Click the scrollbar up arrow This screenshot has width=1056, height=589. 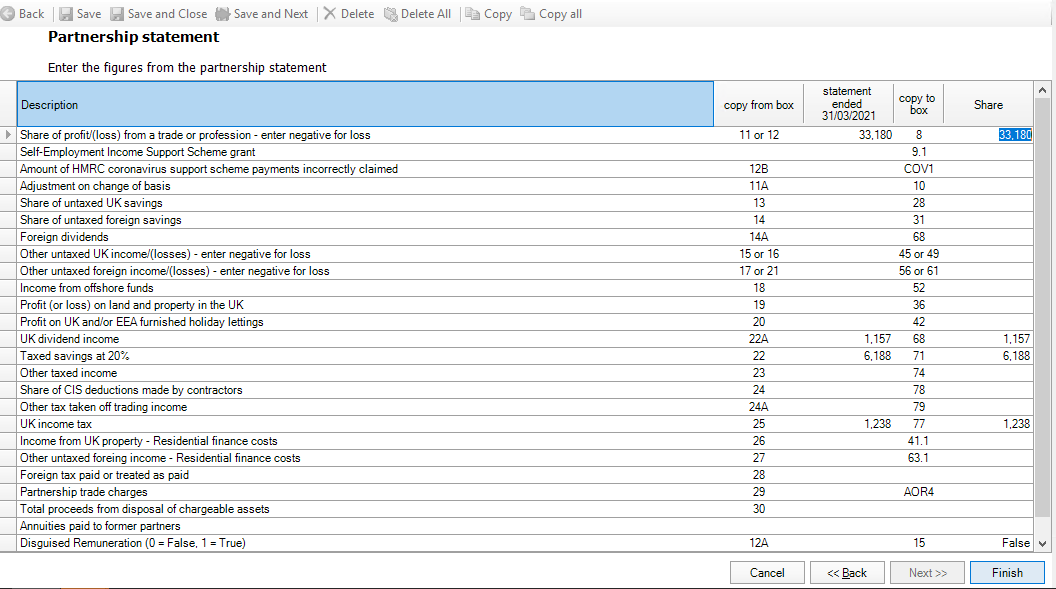[x=1042, y=90]
